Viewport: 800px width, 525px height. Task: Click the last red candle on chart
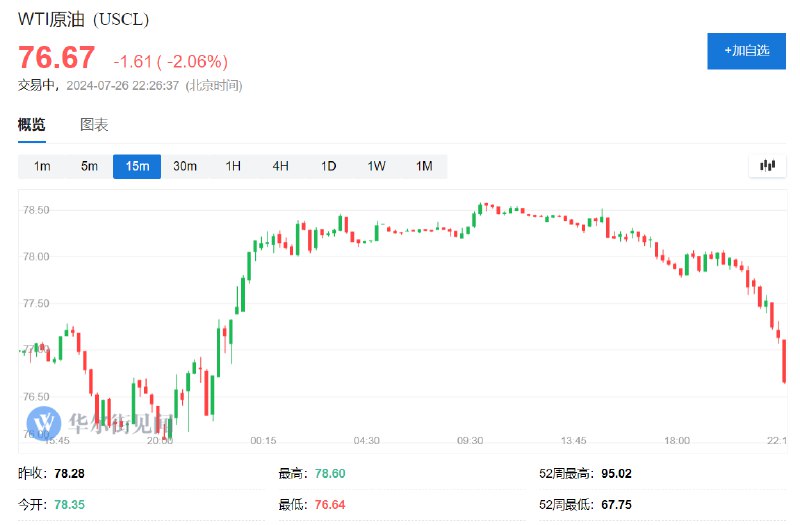pyautogui.click(x=784, y=361)
